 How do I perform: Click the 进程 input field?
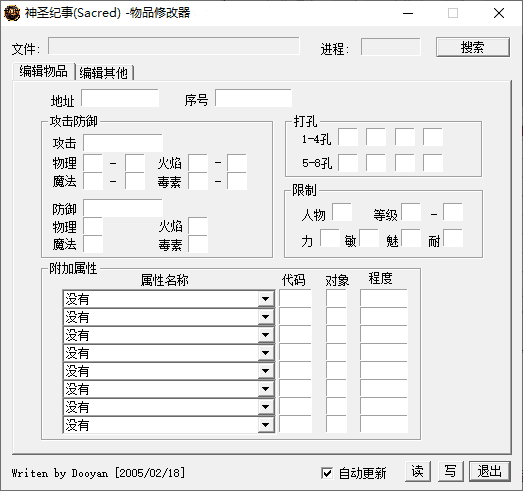[390, 47]
